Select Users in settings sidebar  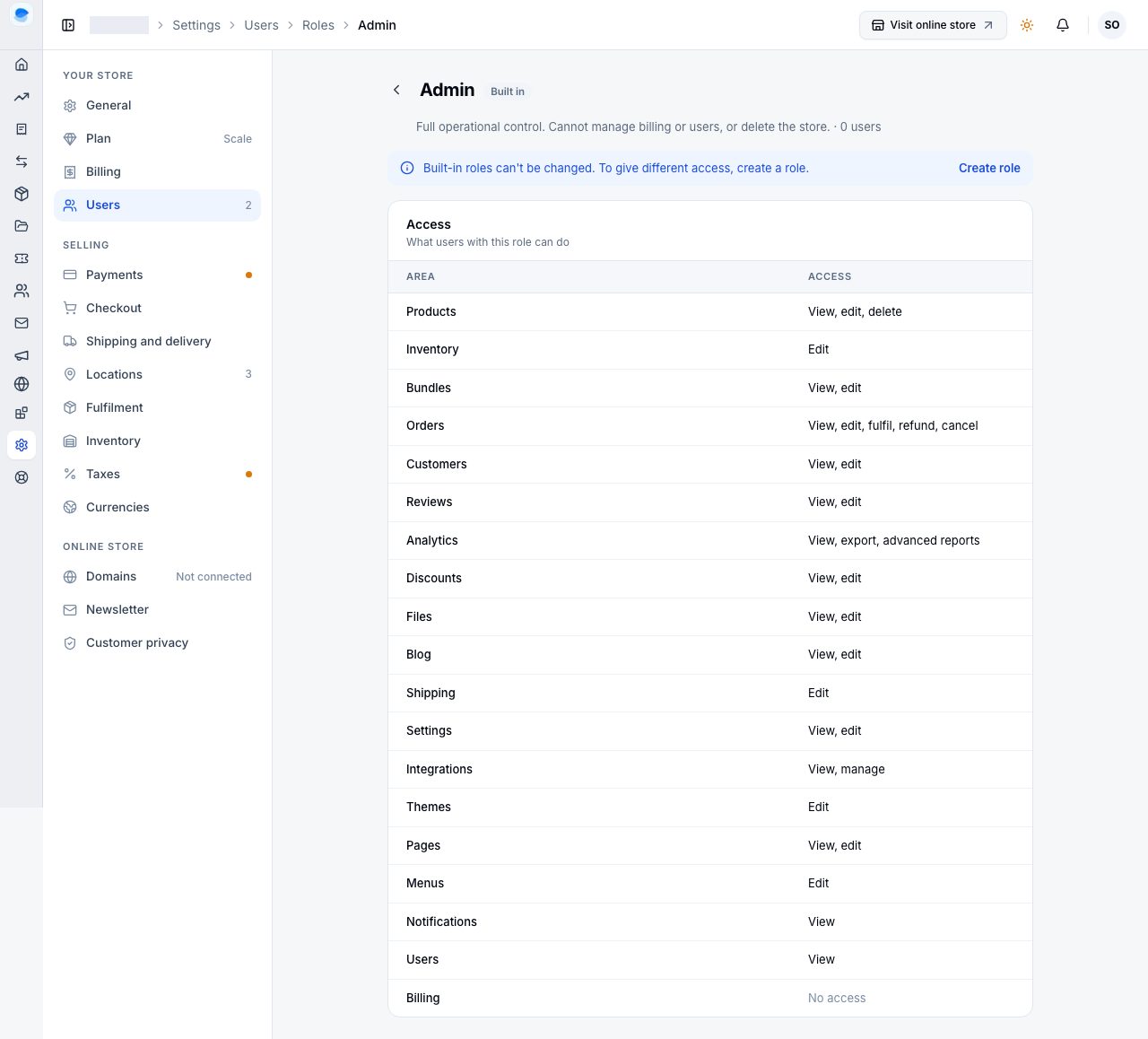coord(157,205)
